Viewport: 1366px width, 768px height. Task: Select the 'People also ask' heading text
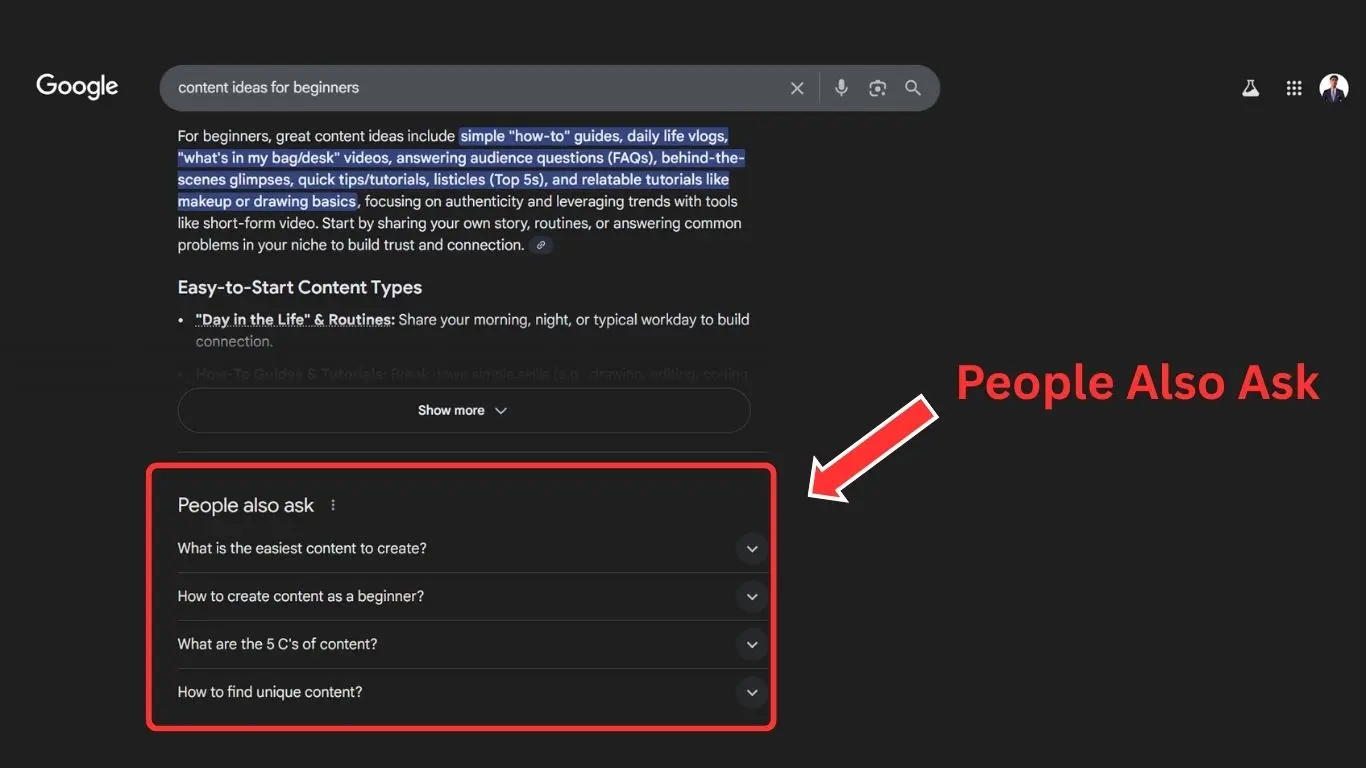point(246,505)
